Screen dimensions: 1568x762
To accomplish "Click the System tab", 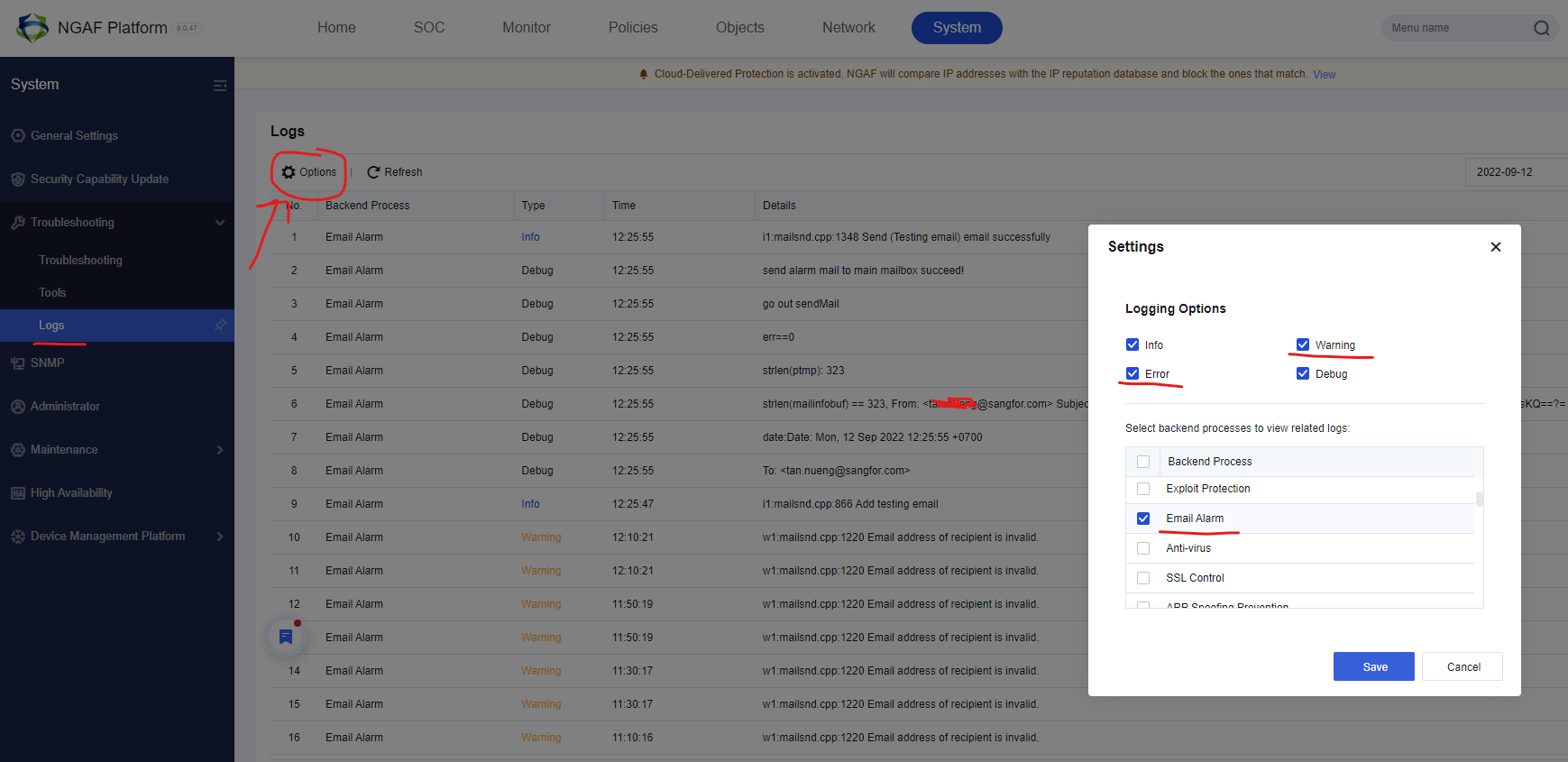I will (957, 28).
